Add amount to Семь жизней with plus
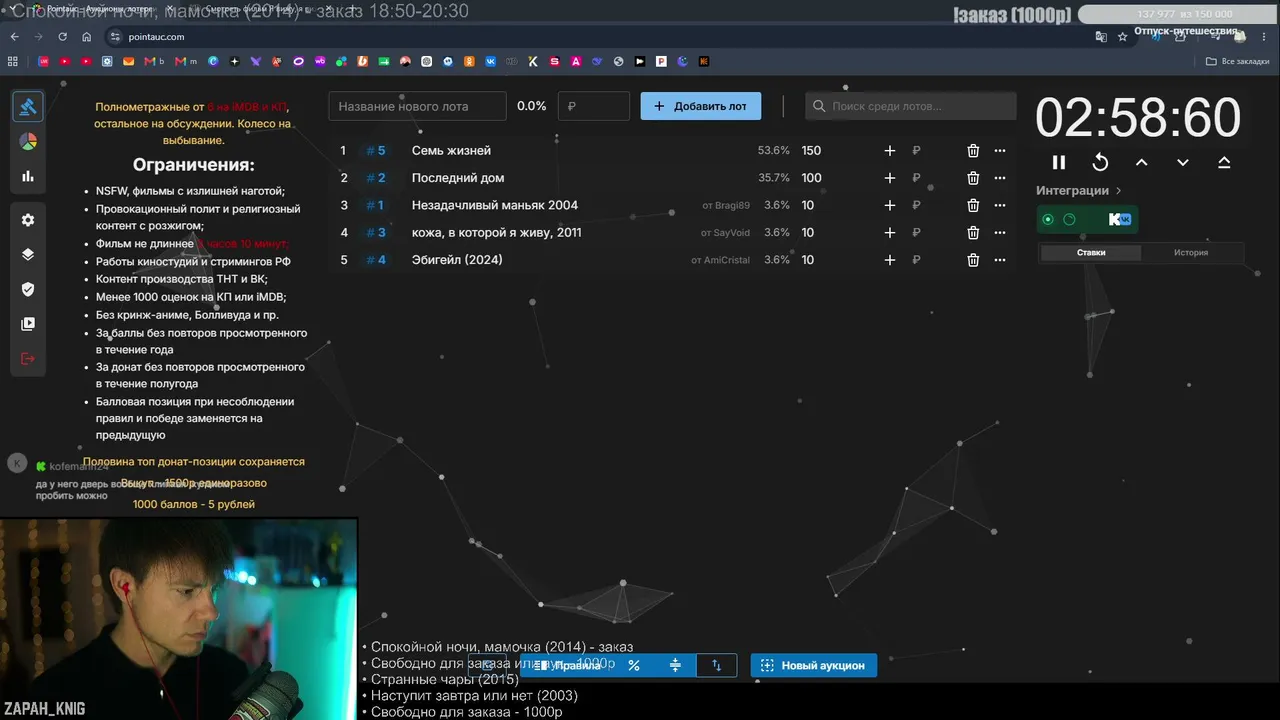1280x720 pixels. click(890, 151)
